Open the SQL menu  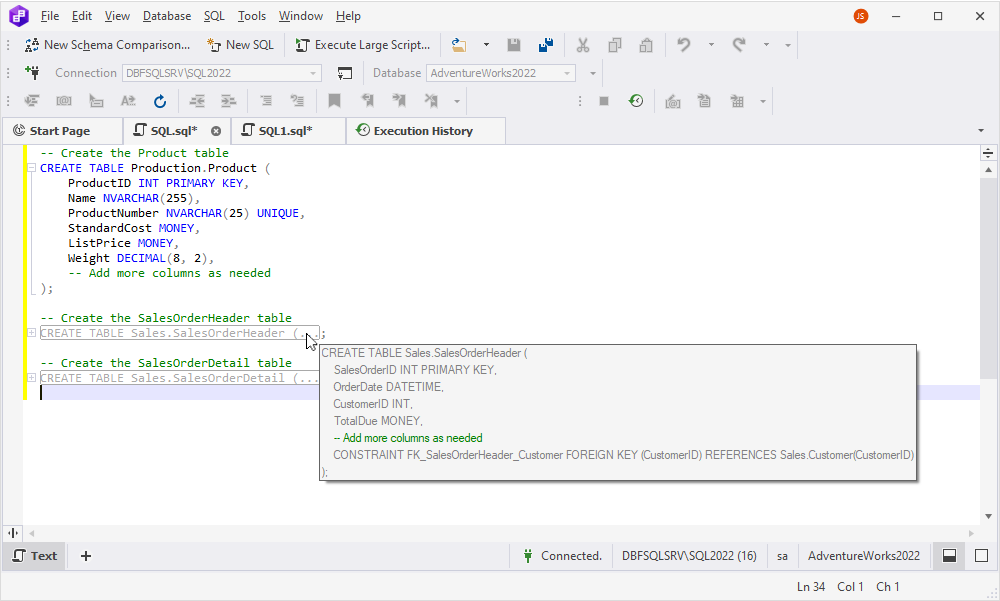click(214, 16)
